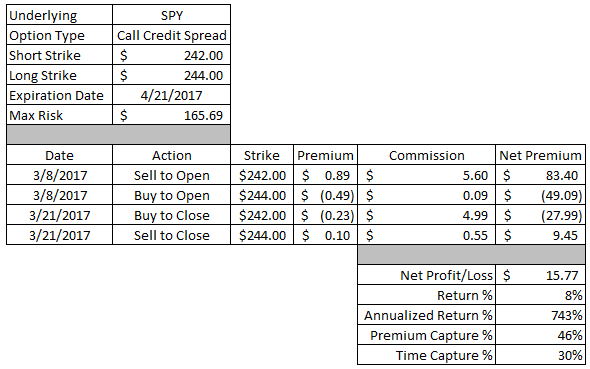Click the Buy to Close action cell
The image size is (590, 369).
click(172, 215)
